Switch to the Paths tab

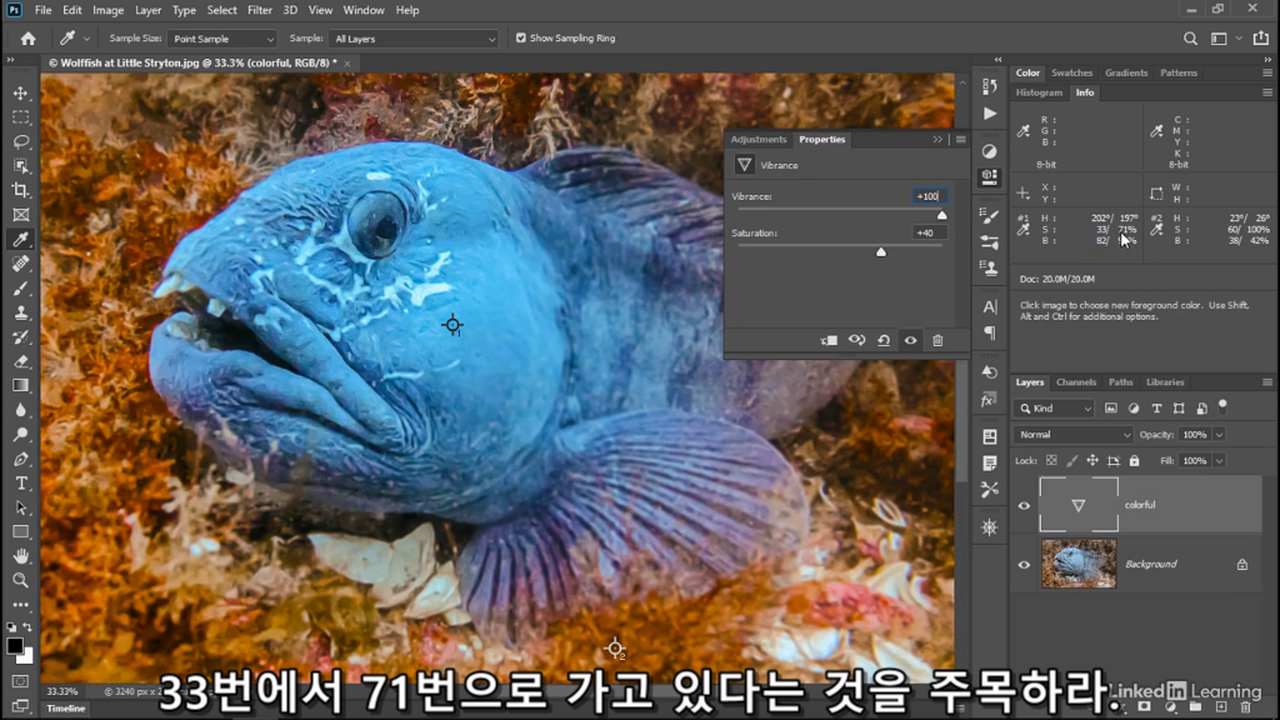pyautogui.click(x=1121, y=382)
